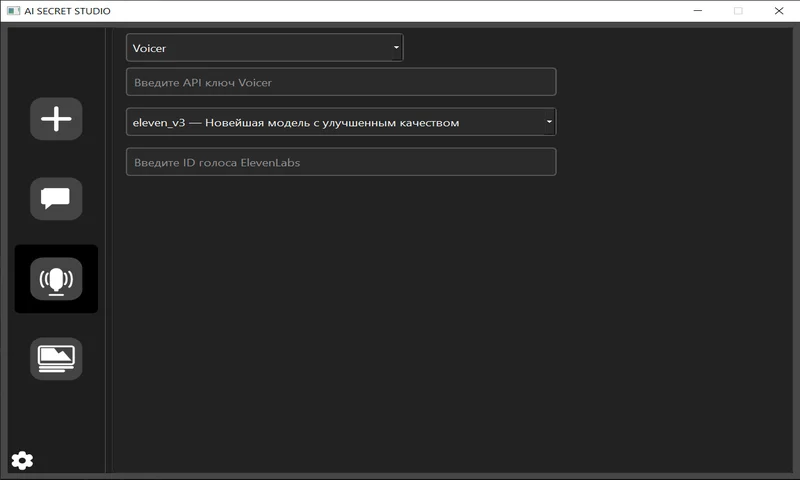
Task: Open the chat bubble sidebar section
Action: (56, 199)
